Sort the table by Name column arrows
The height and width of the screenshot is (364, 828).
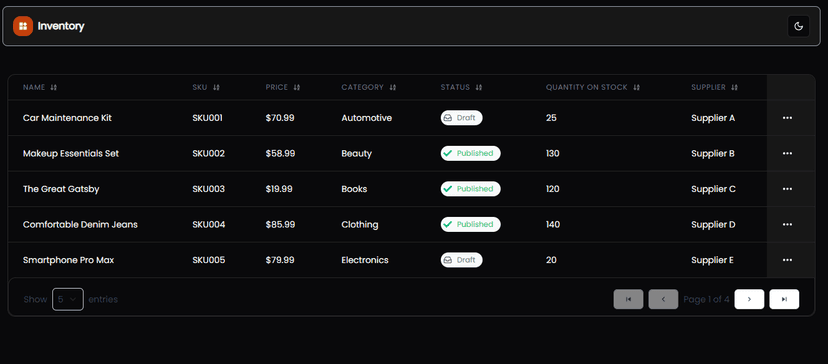coord(53,88)
